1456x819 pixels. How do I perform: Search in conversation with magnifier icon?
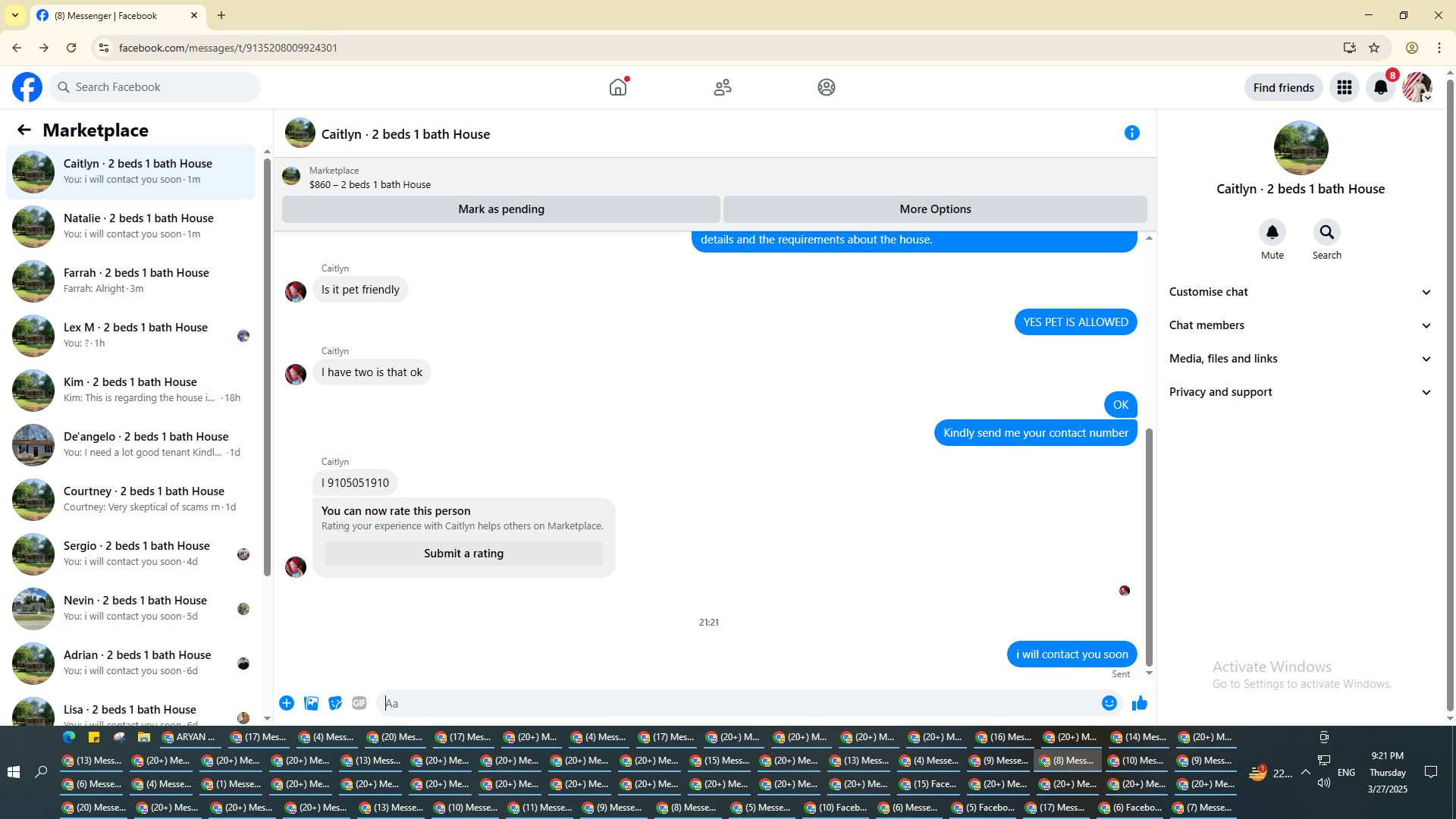[1327, 232]
